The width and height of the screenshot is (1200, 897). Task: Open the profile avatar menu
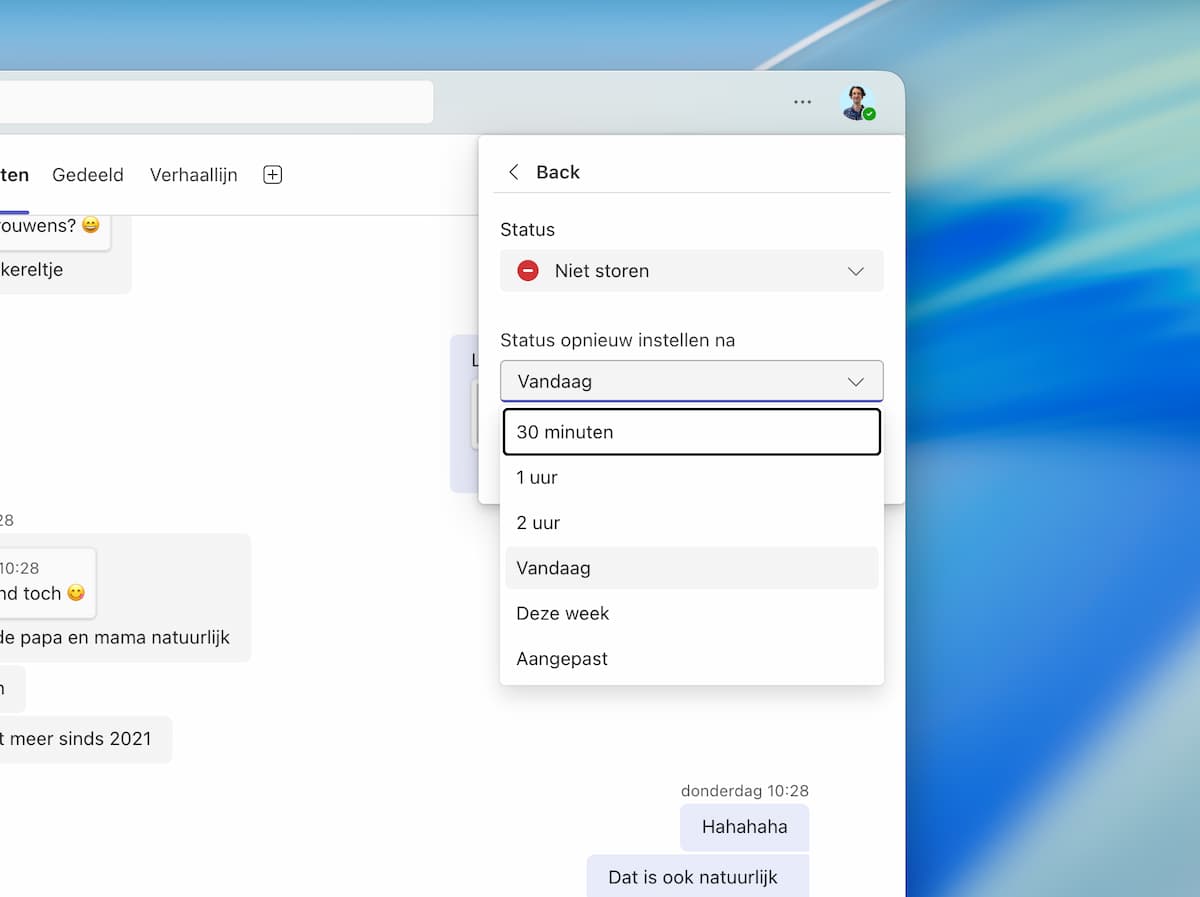[x=856, y=102]
